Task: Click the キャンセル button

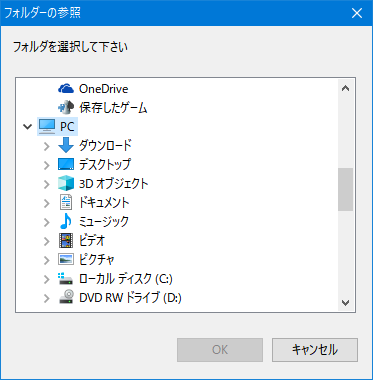Action: click(x=315, y=350)
